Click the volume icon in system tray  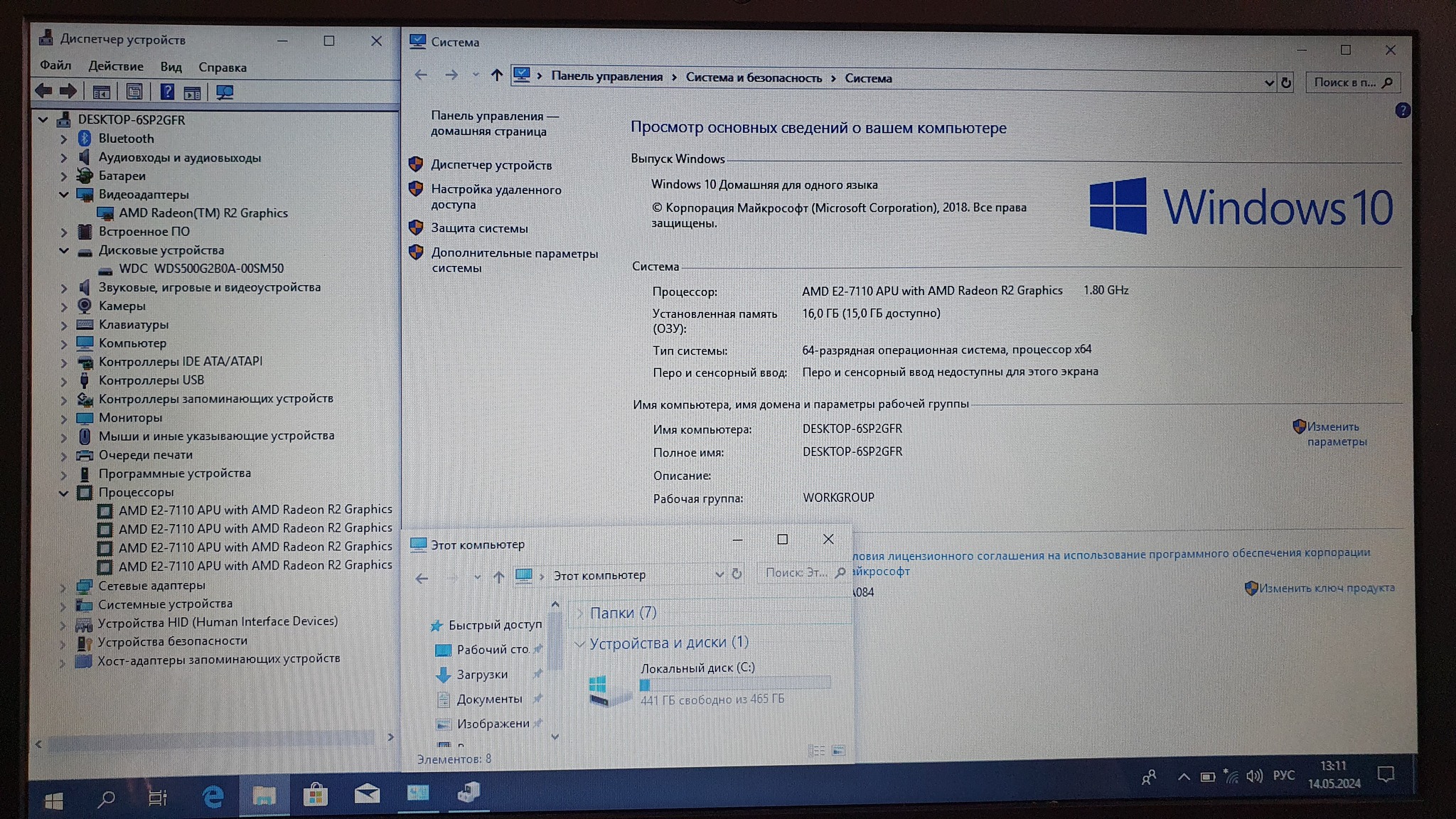coord(1255,776)
